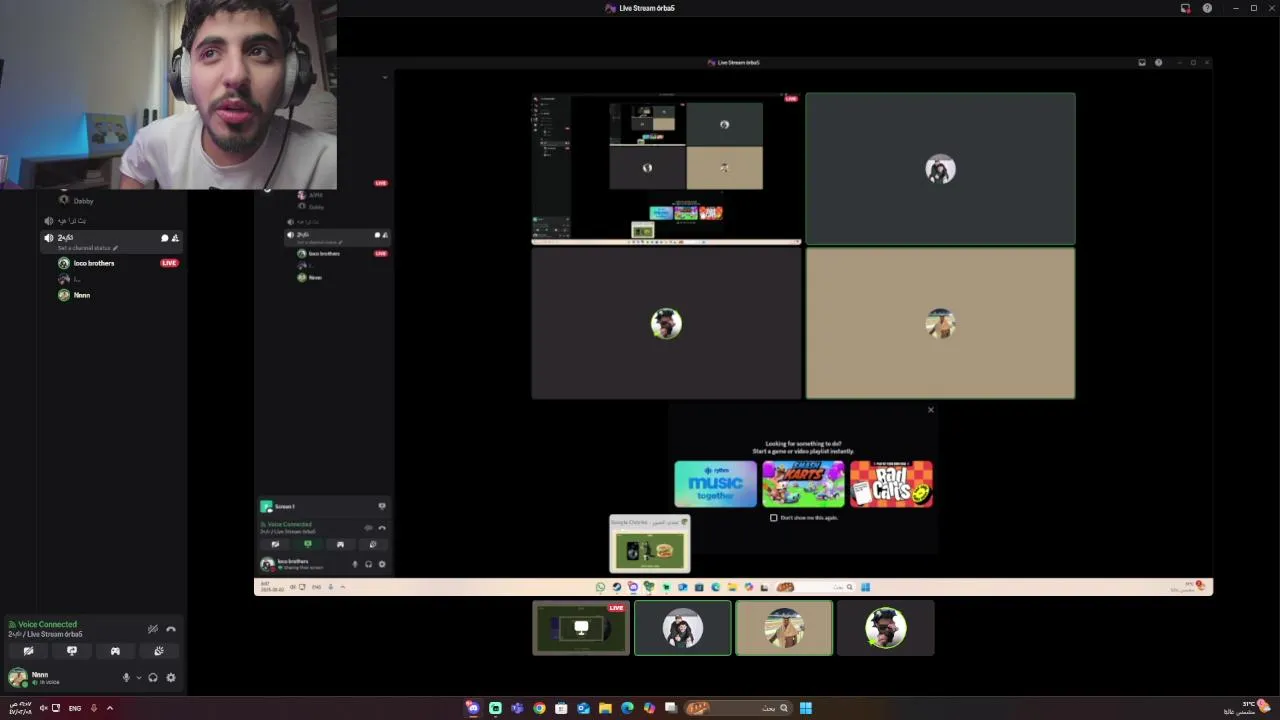Open the inbox icon in Discord title bar
Screen dimensions: 1280x720
(x=1185, y=8)
